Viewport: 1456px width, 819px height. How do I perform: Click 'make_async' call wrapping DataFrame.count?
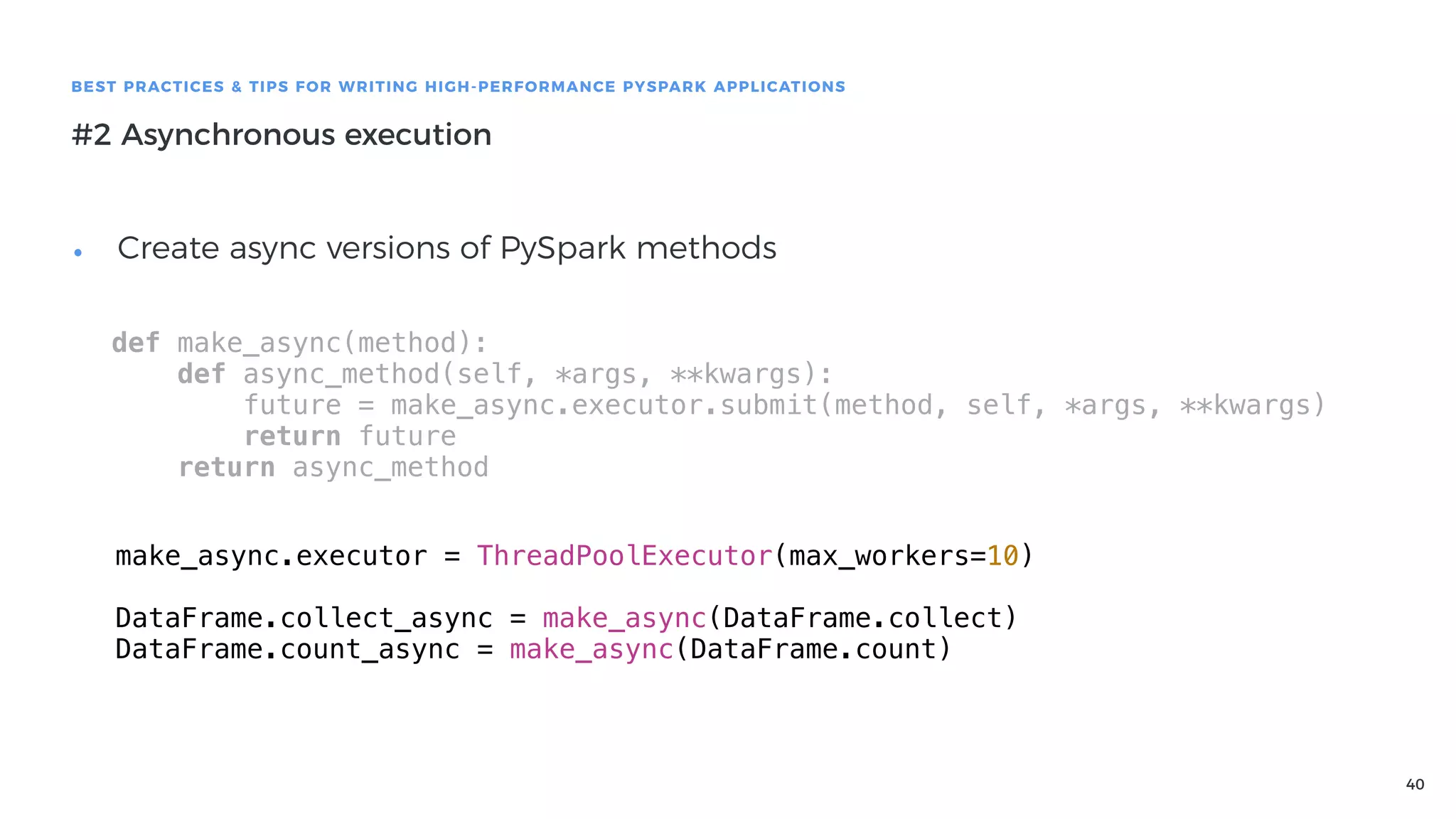click(x=591, y=649)
